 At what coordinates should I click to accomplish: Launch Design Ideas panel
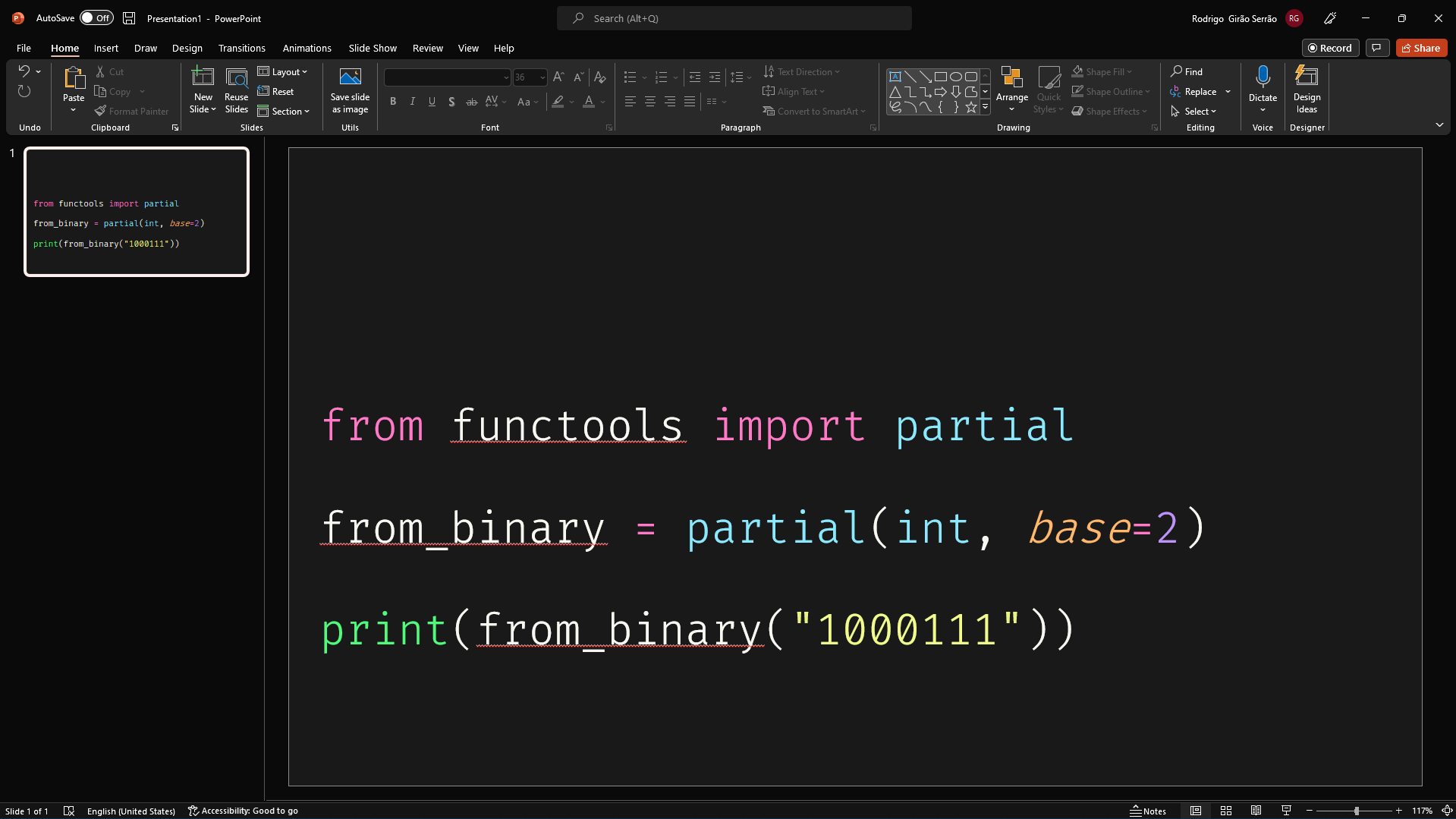pos(1306,90)
